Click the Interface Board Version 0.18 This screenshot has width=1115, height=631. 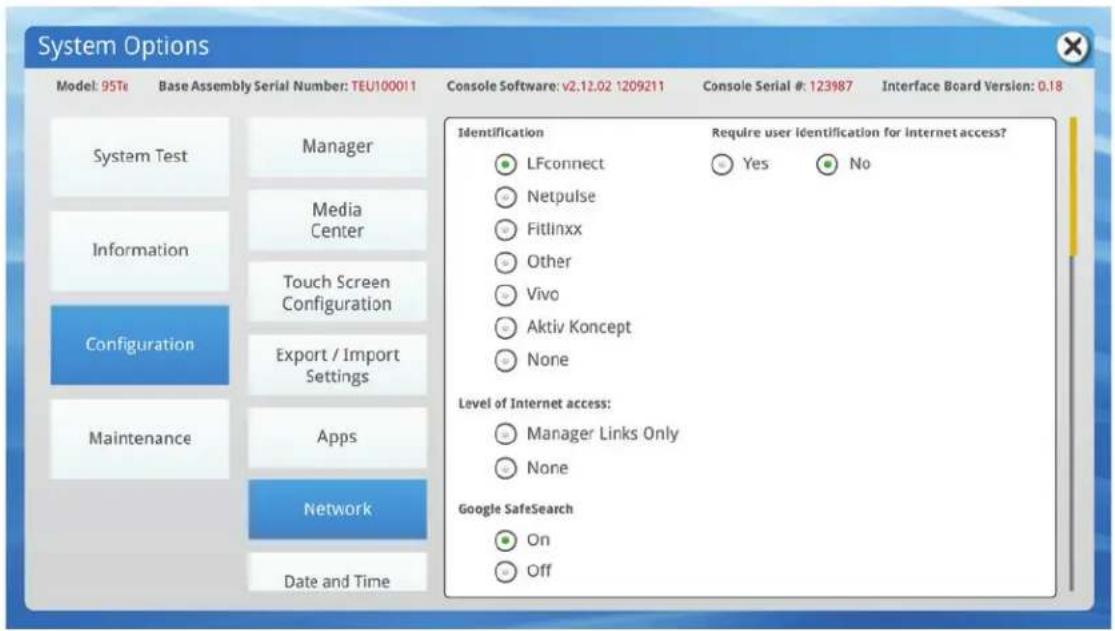point(1050,86)
